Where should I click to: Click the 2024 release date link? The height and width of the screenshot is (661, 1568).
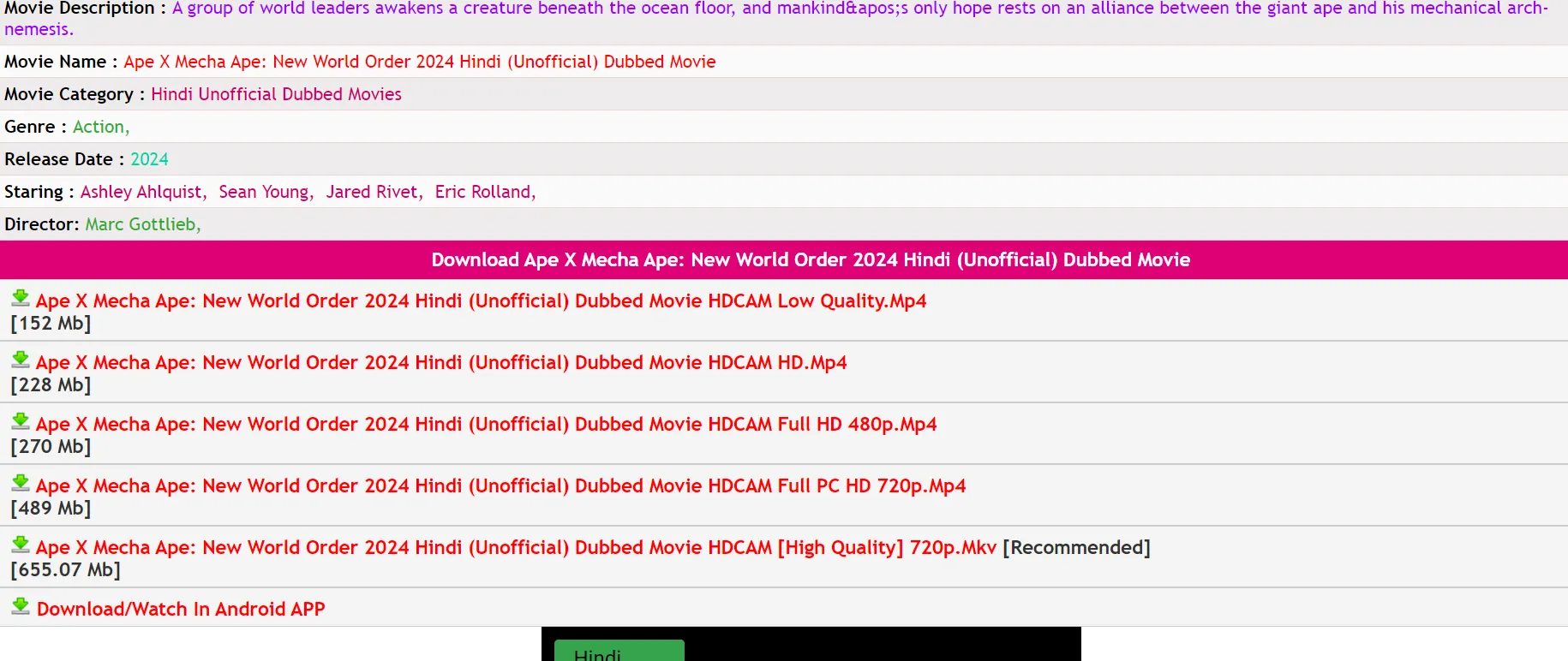tap(149, 159)
